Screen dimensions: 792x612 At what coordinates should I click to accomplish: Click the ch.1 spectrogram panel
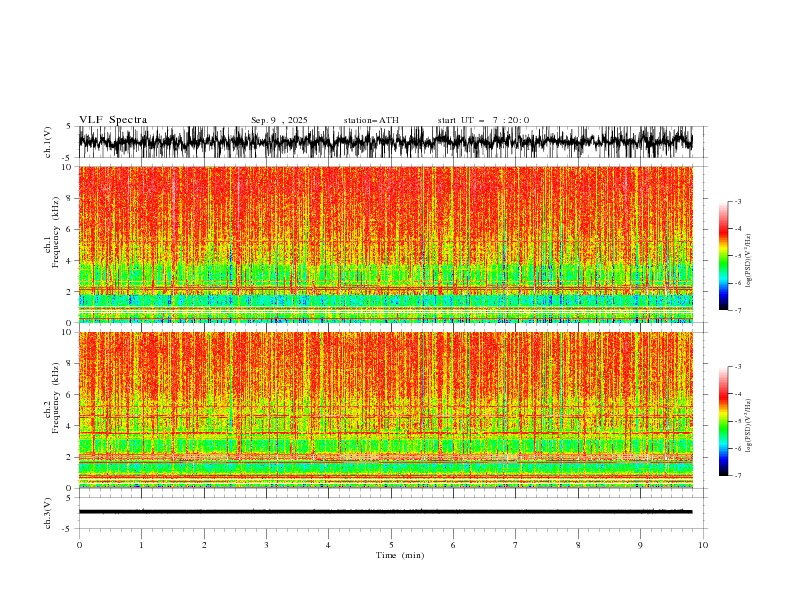point(385,244)
